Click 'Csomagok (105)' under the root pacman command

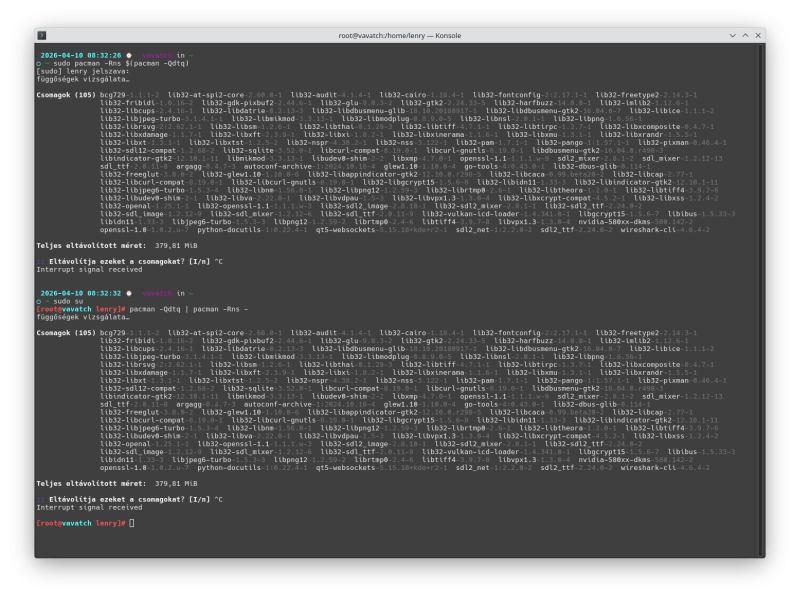pyautogui.click(x=66, y=333)
